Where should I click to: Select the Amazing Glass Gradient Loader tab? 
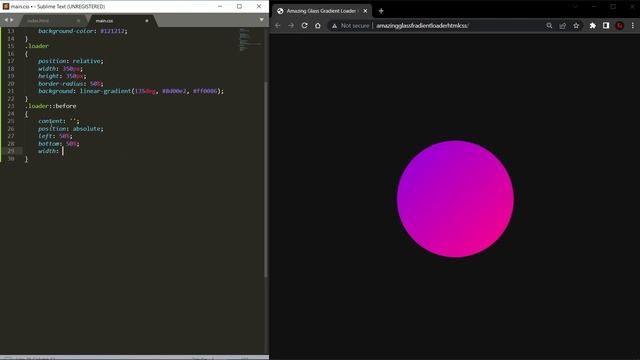(322, 11)
